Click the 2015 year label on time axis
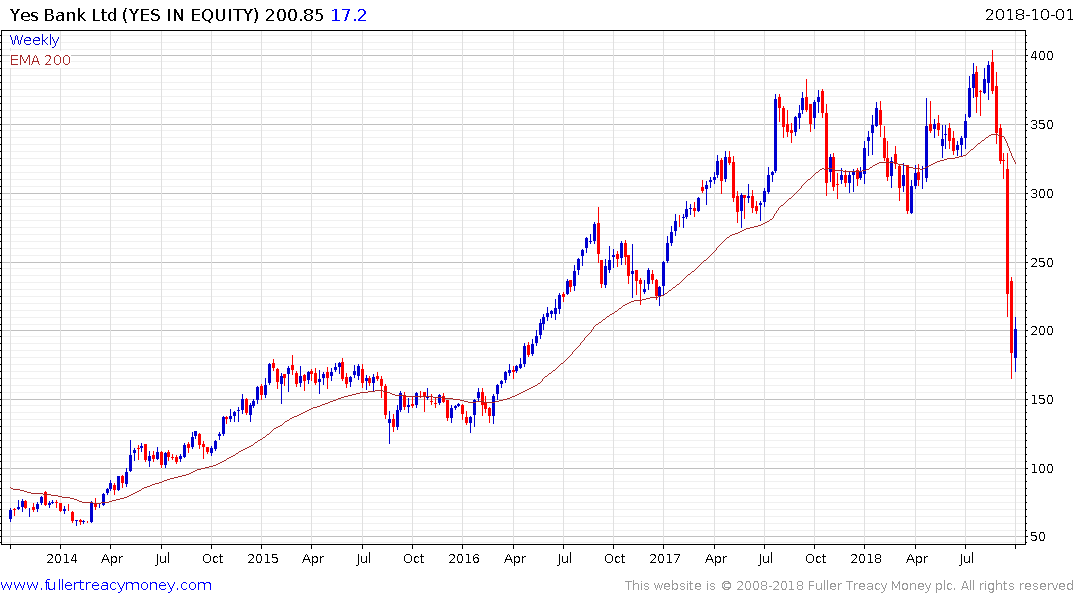The height and width of the screenshot is (600, 1075). 263,558
